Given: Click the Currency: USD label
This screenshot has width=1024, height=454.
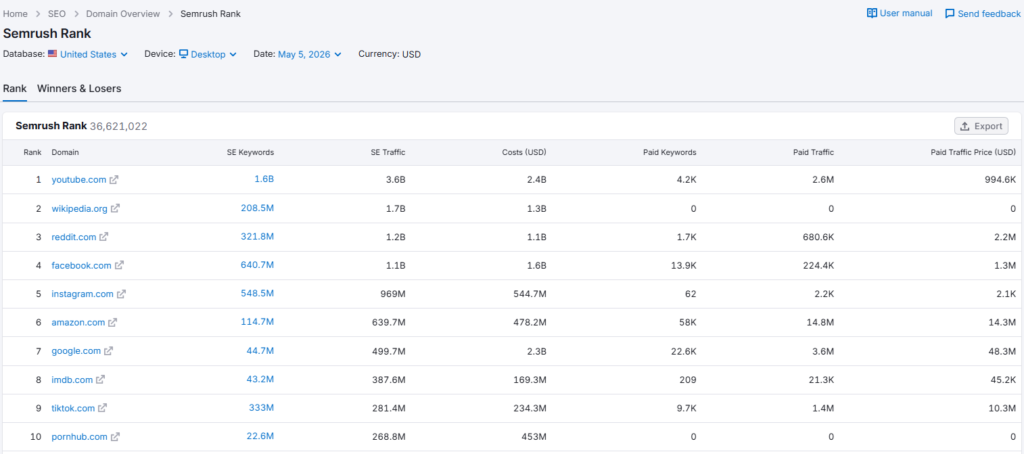Looking at the screenshot, I should click(390, 54).
